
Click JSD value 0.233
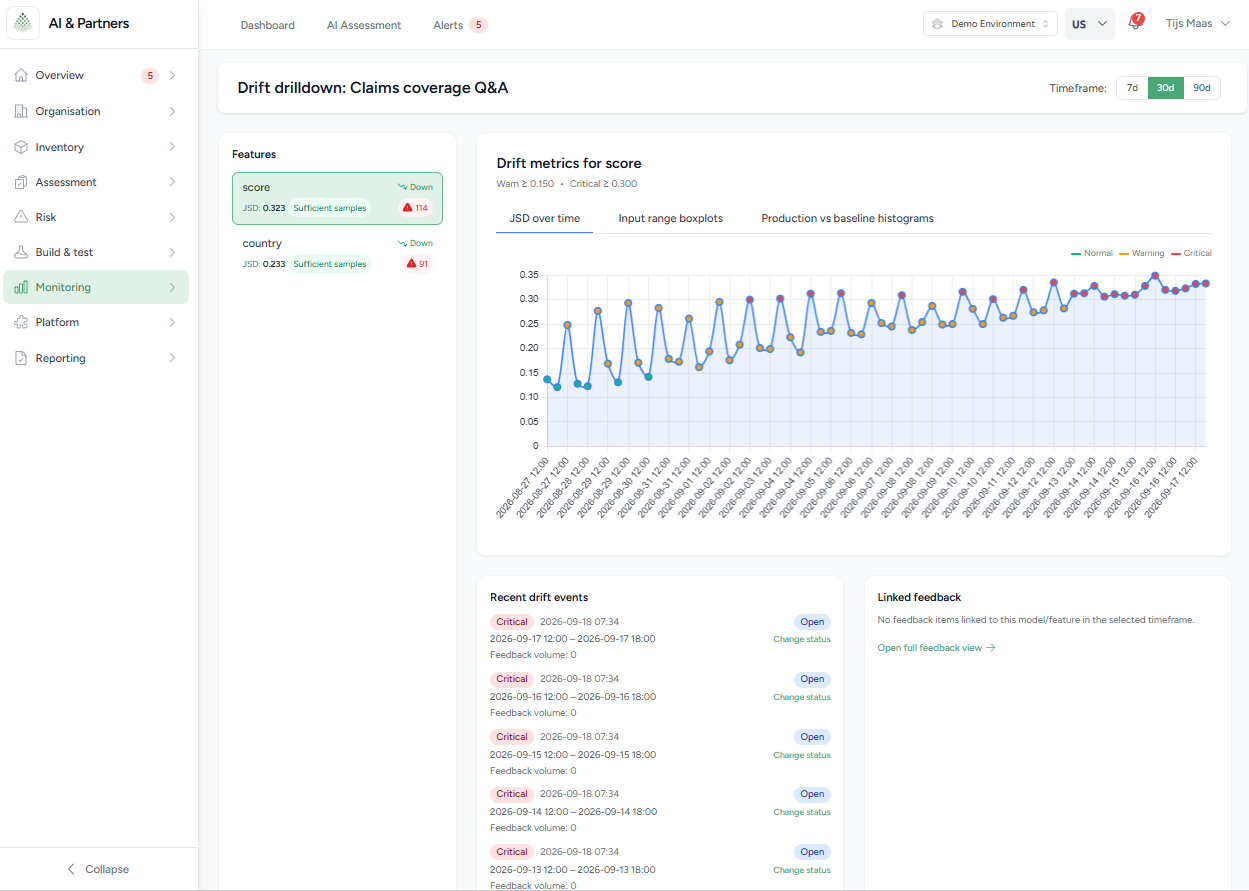click(x=274, y=264)
